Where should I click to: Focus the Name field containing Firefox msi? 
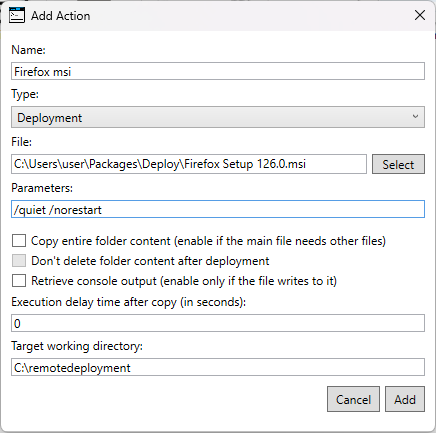click(218, 71)
